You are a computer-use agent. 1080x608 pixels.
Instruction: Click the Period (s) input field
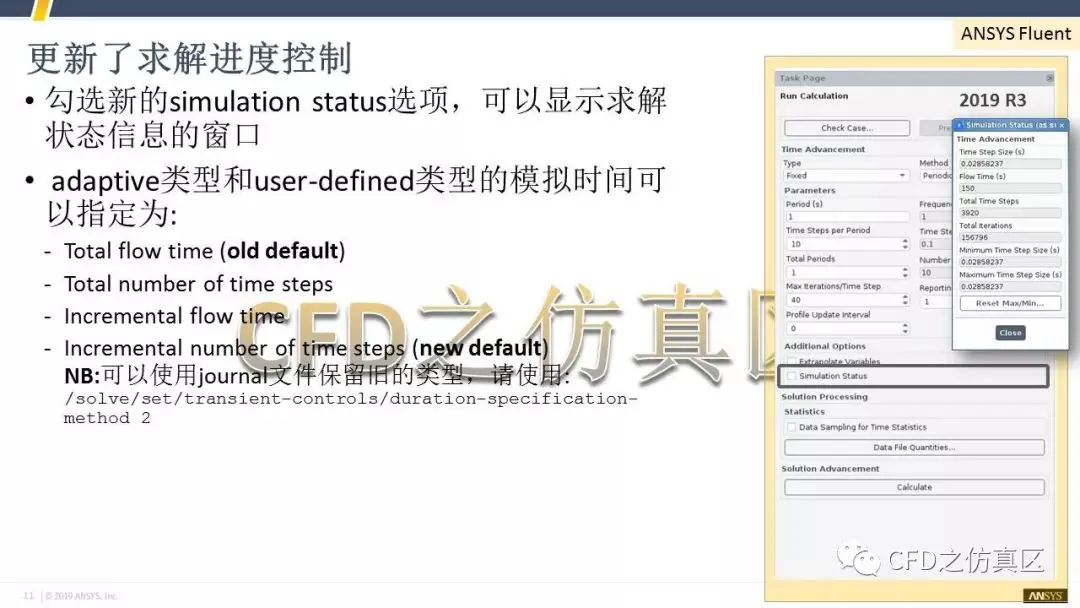[847, 216]
